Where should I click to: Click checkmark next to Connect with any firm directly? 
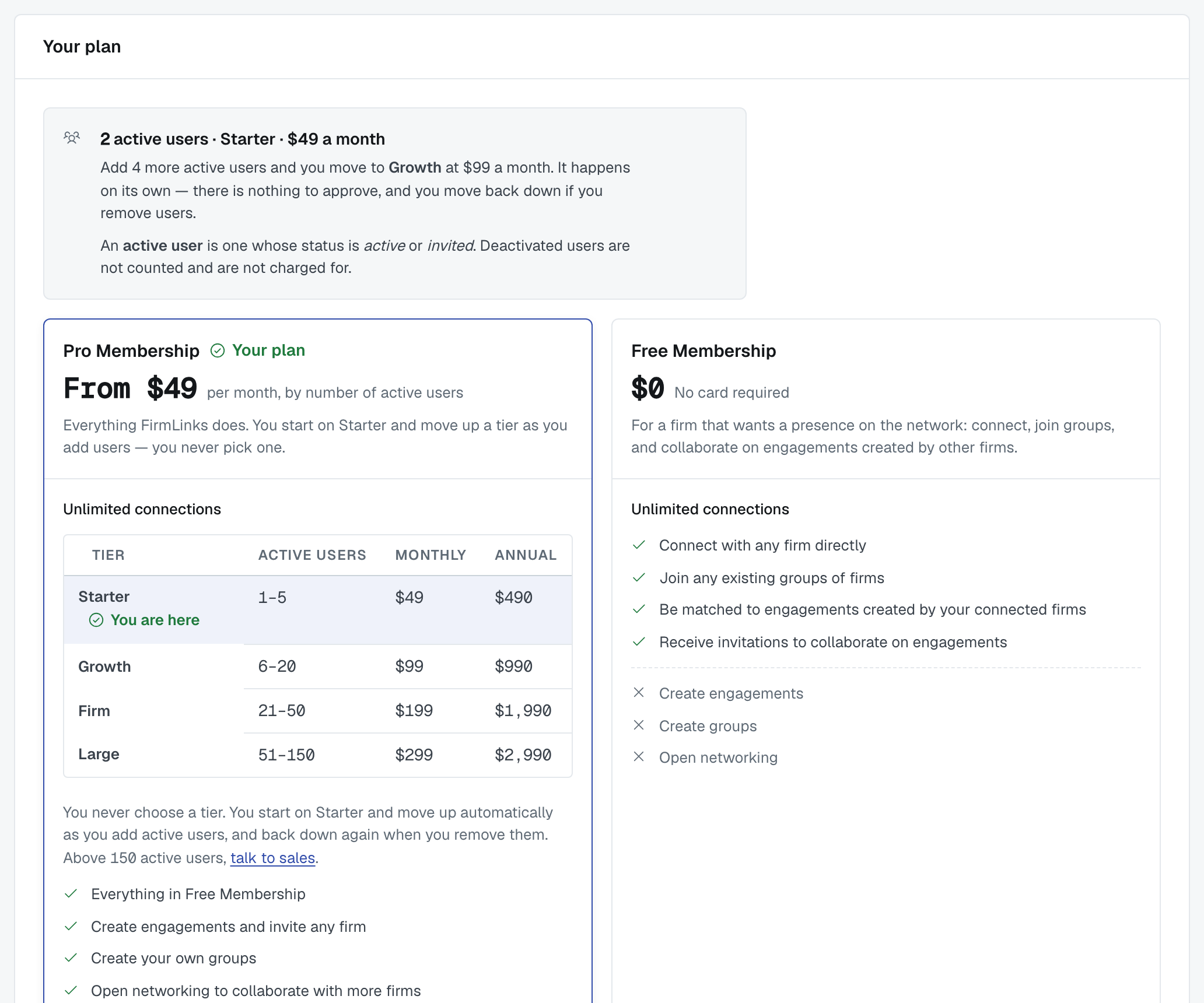(639, 545)
